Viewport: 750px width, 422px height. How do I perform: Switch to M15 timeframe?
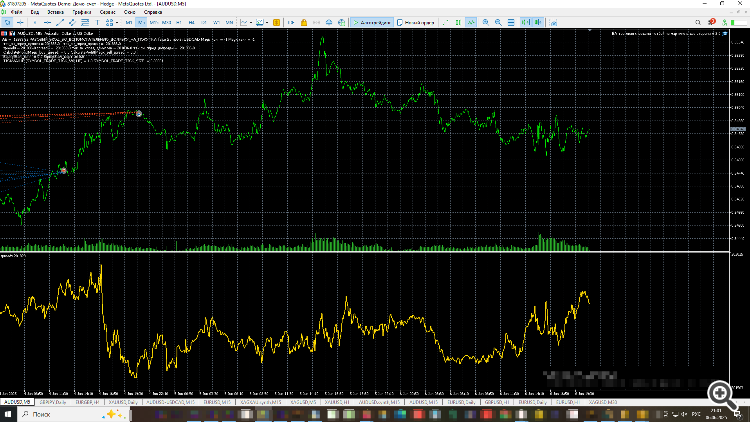154,22
